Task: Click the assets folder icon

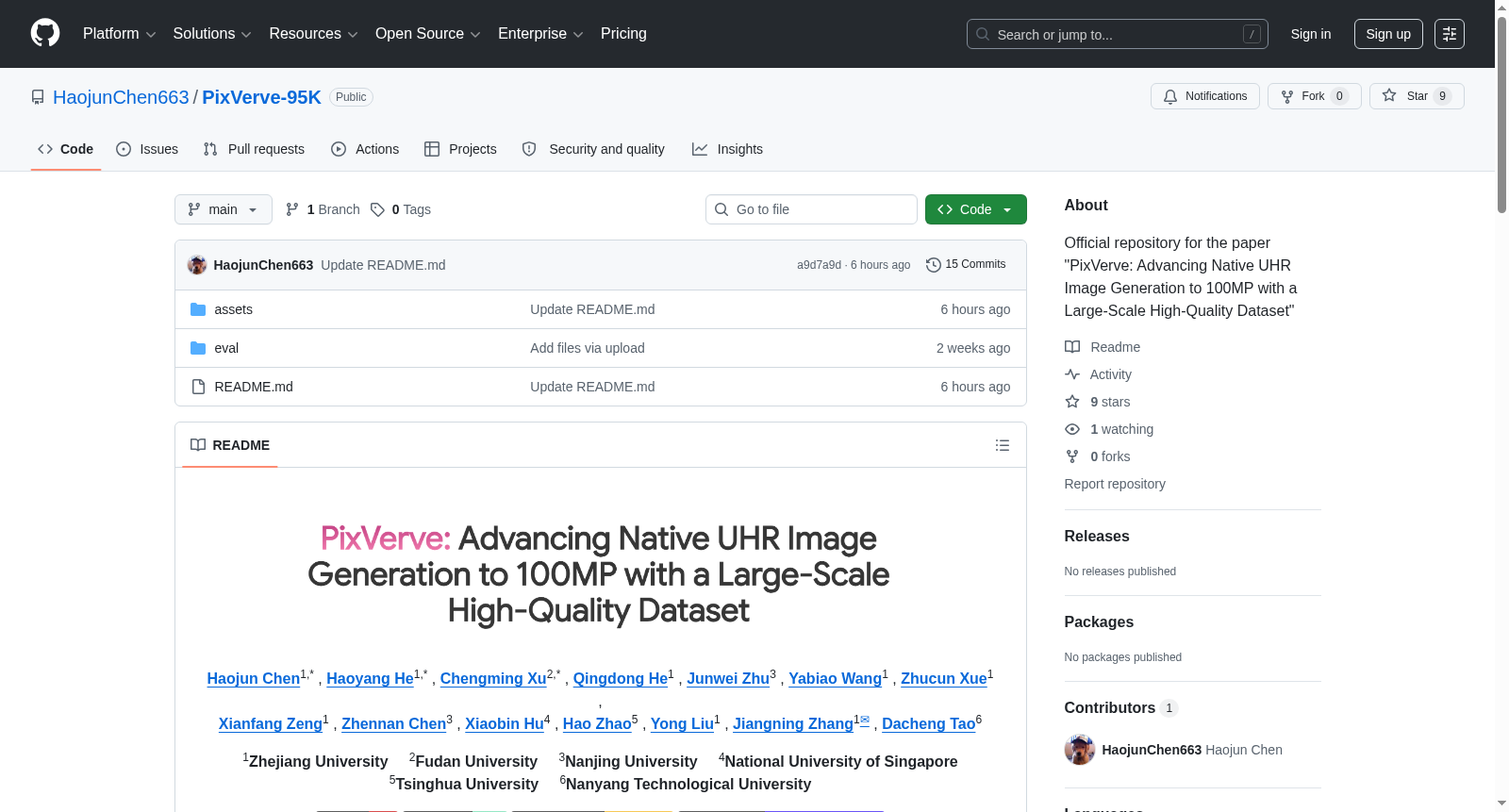Action: tap(198, 309)
